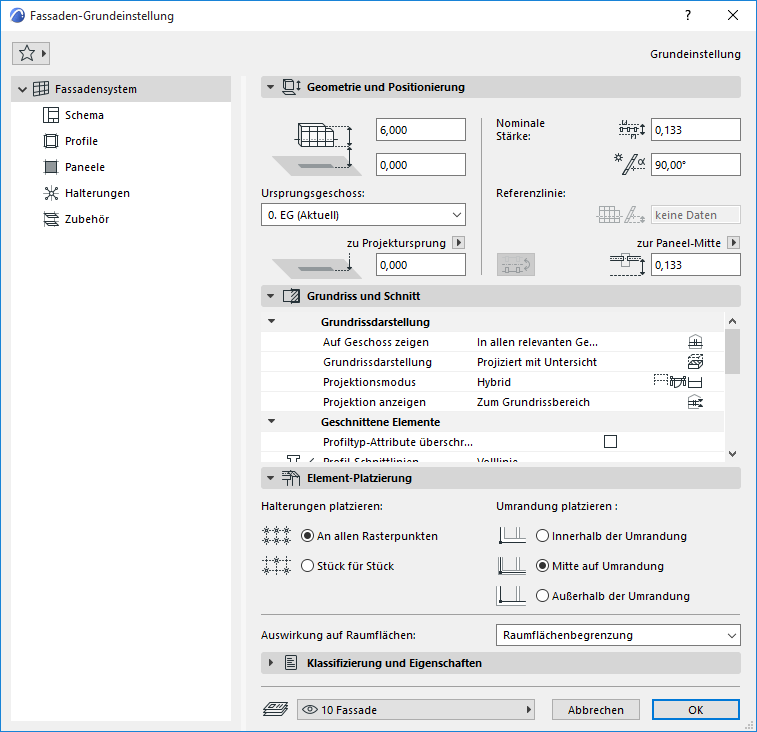Open the 10 Fassade layer selector
The image size is (757, 732).
point(416,709)
